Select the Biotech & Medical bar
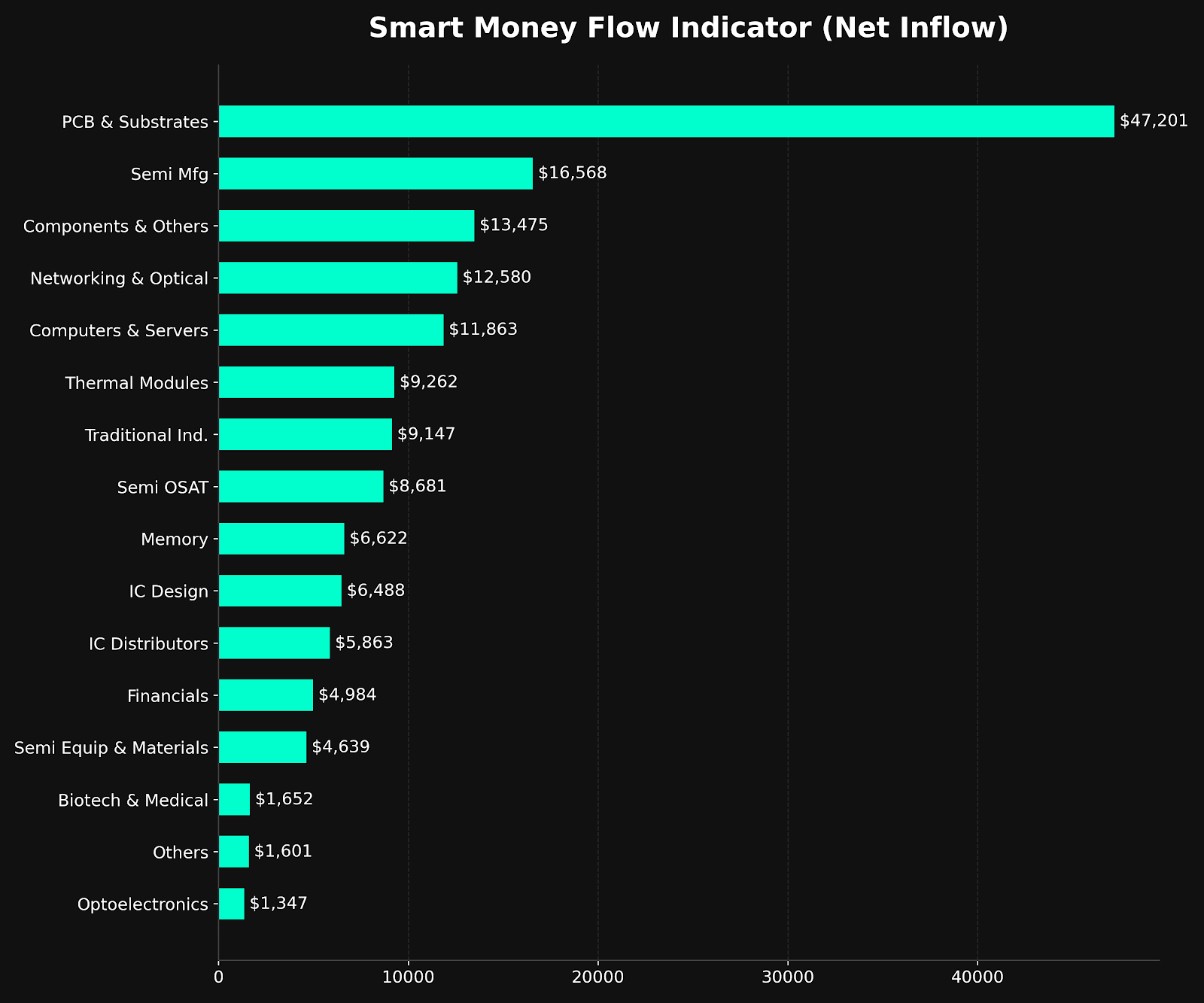The width and height of the screenshot is (1204, 1003). [x=234, y=799]
